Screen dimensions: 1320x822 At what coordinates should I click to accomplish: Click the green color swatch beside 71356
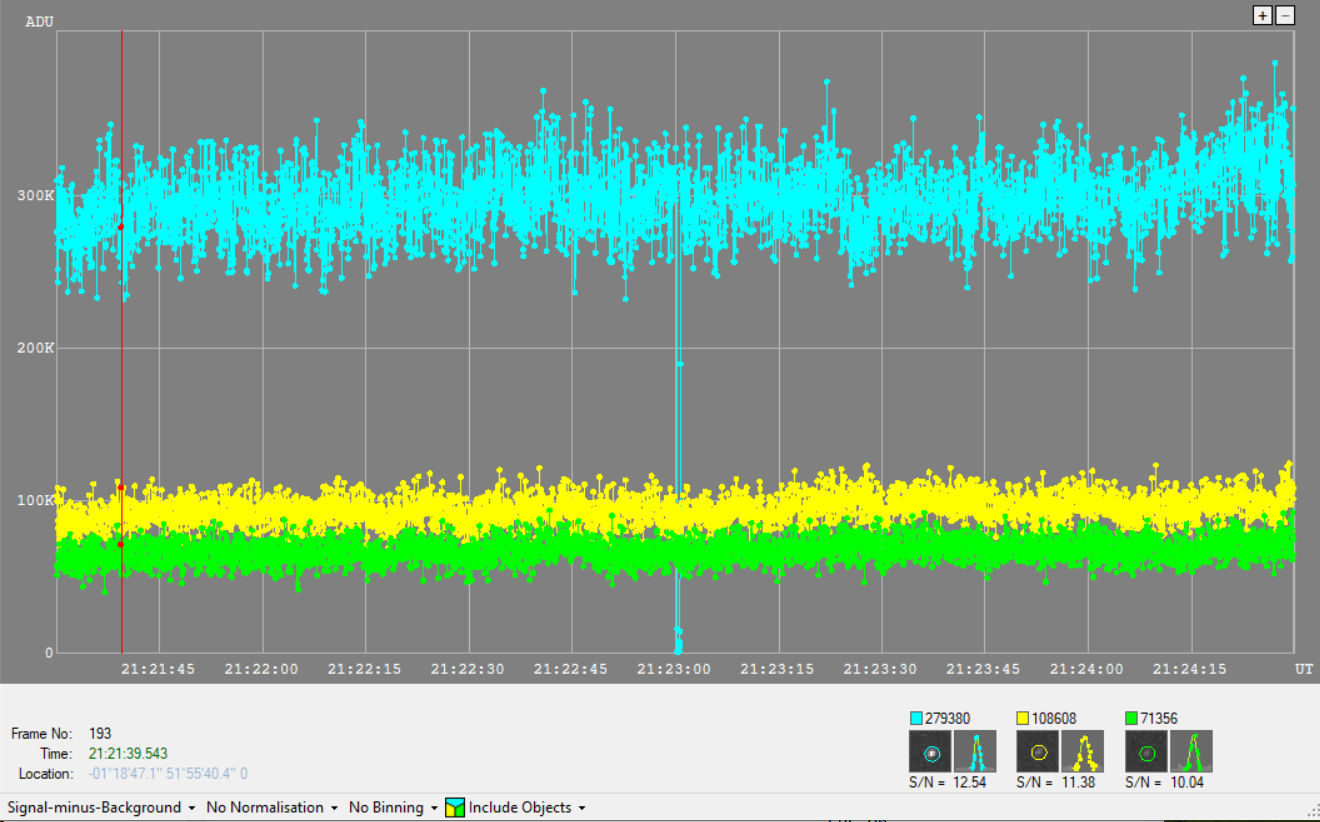(1131, 718)
